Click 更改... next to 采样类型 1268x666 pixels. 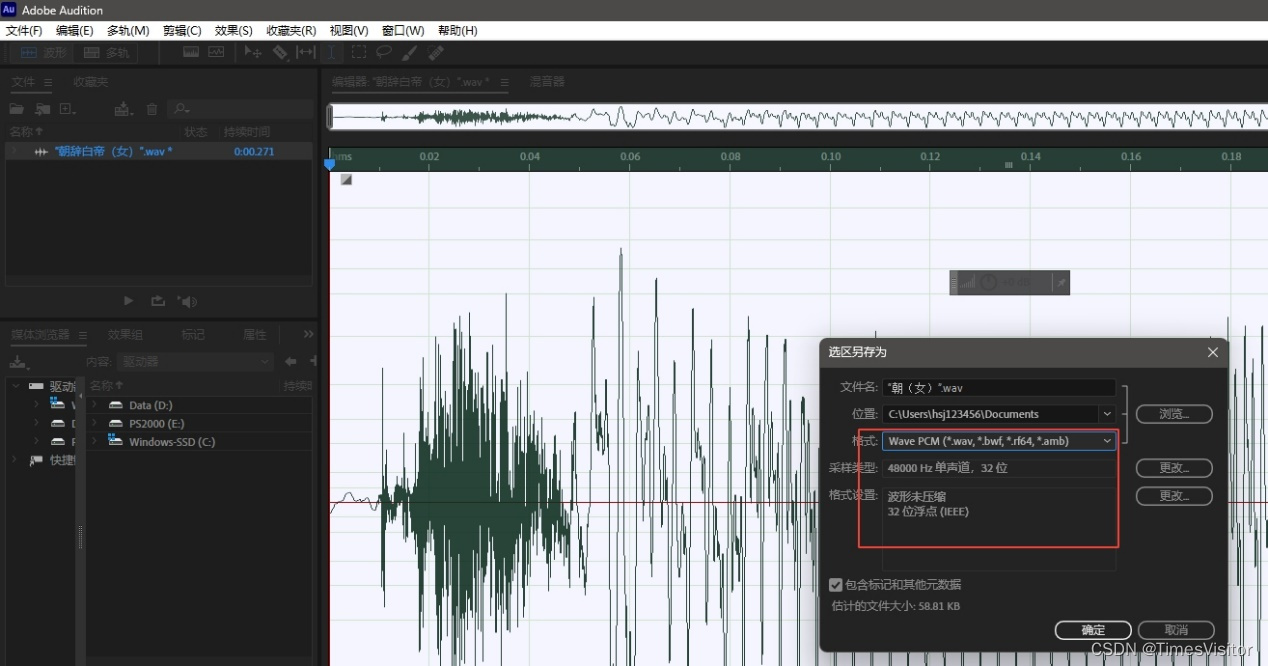pos(1174,468)
